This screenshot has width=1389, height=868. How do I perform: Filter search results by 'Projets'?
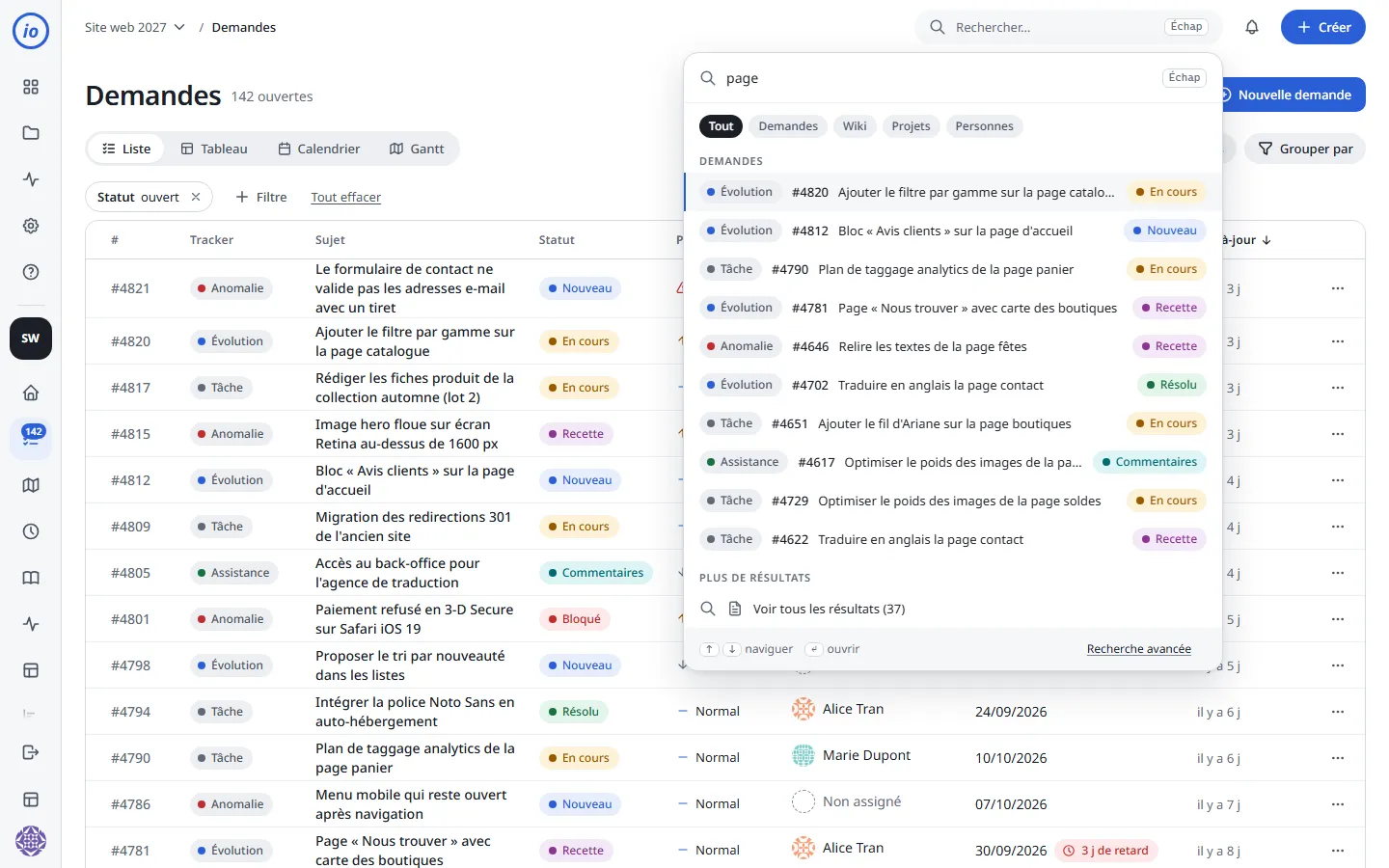tap(911, 126)
